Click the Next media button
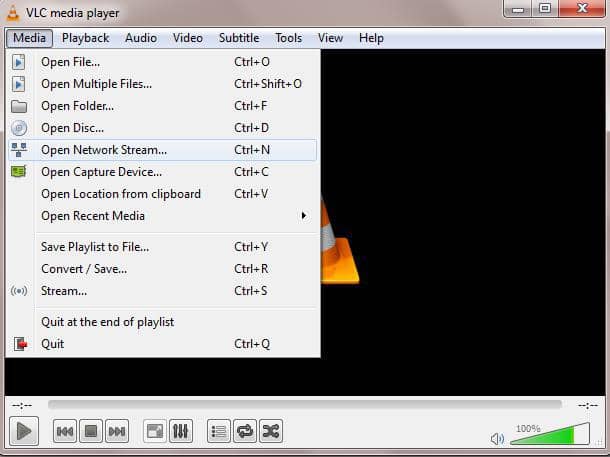Viewport: 610px width, 457px height. [117, 431]
